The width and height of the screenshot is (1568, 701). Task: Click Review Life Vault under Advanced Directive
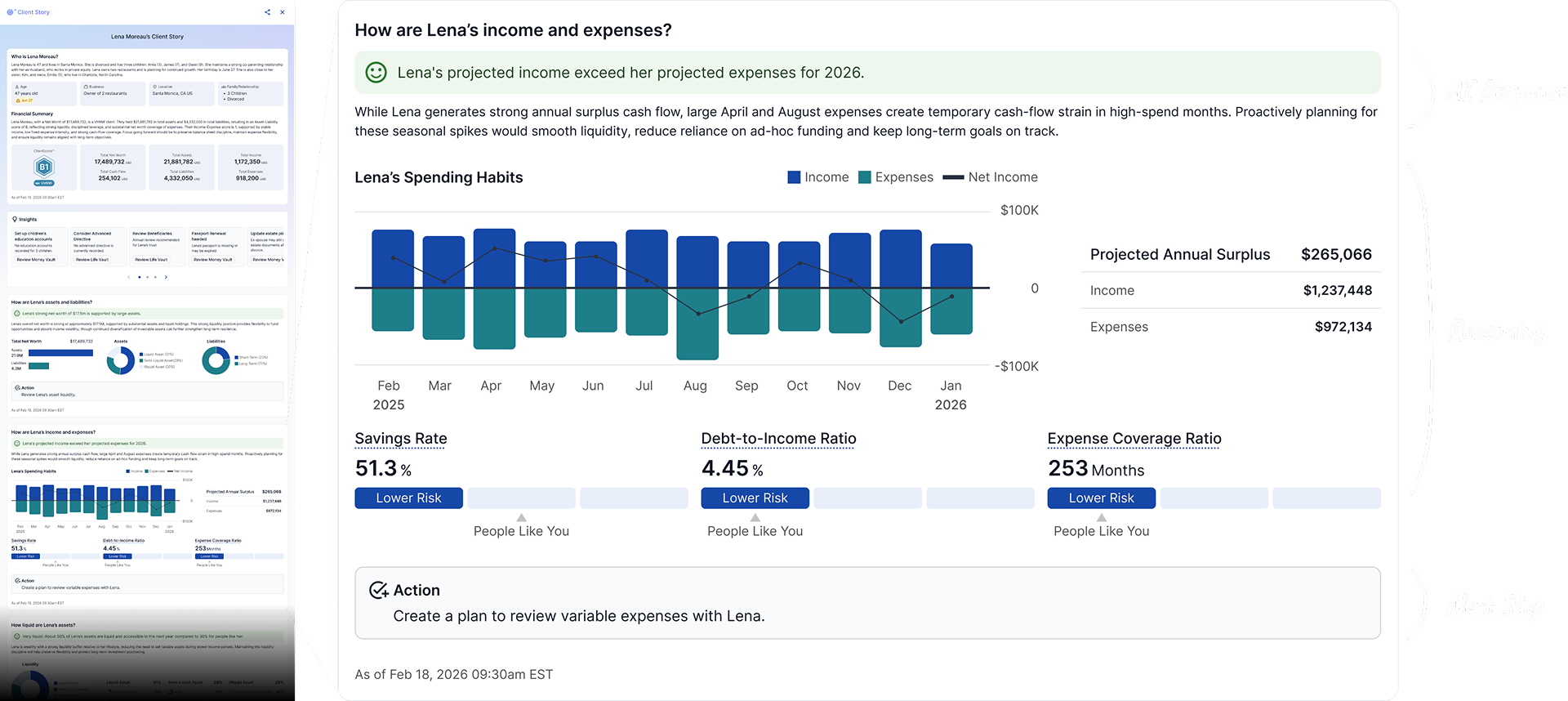(x=92, y=260)
